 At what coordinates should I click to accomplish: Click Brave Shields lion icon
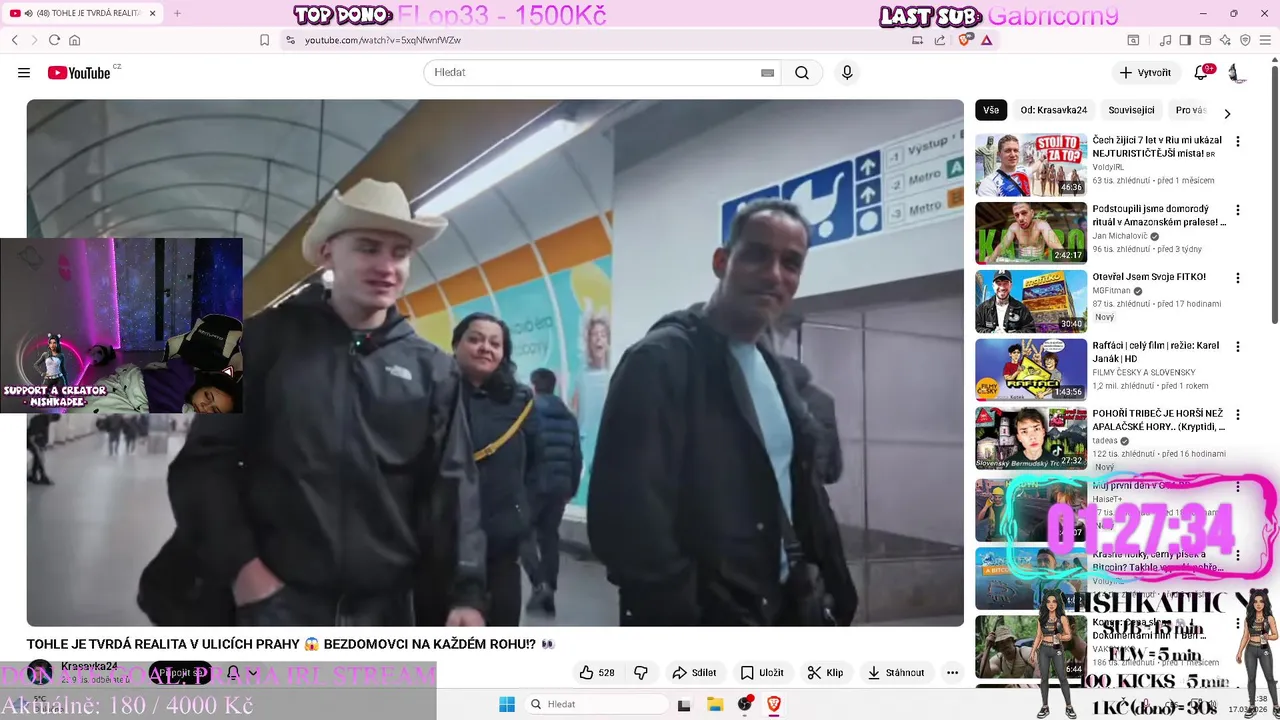tap(965, 40)
